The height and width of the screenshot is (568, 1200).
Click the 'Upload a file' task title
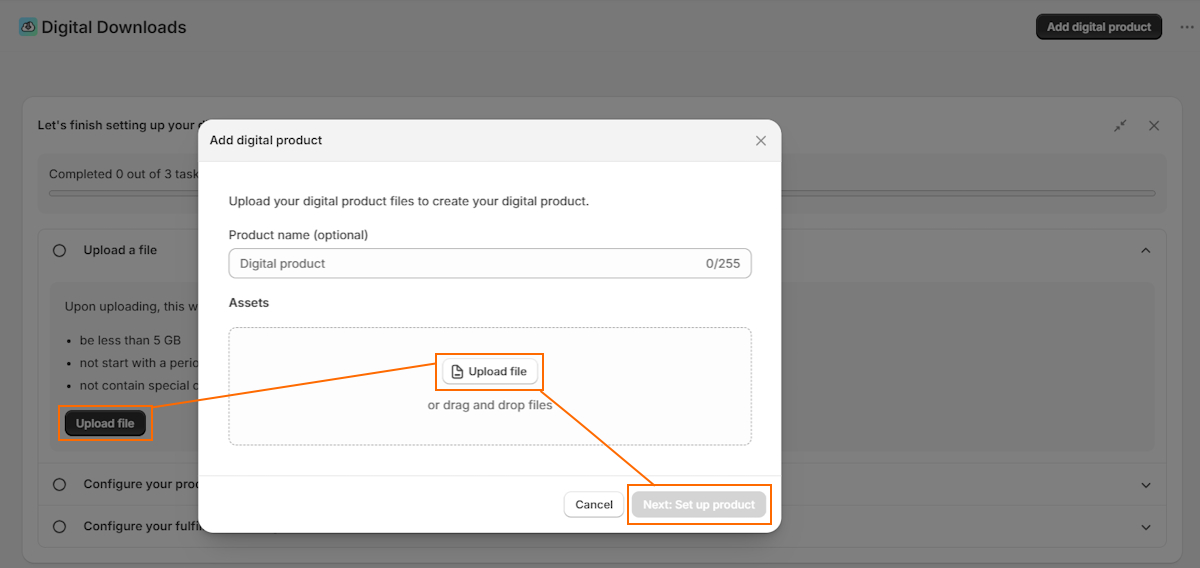(x=120, y=250)
